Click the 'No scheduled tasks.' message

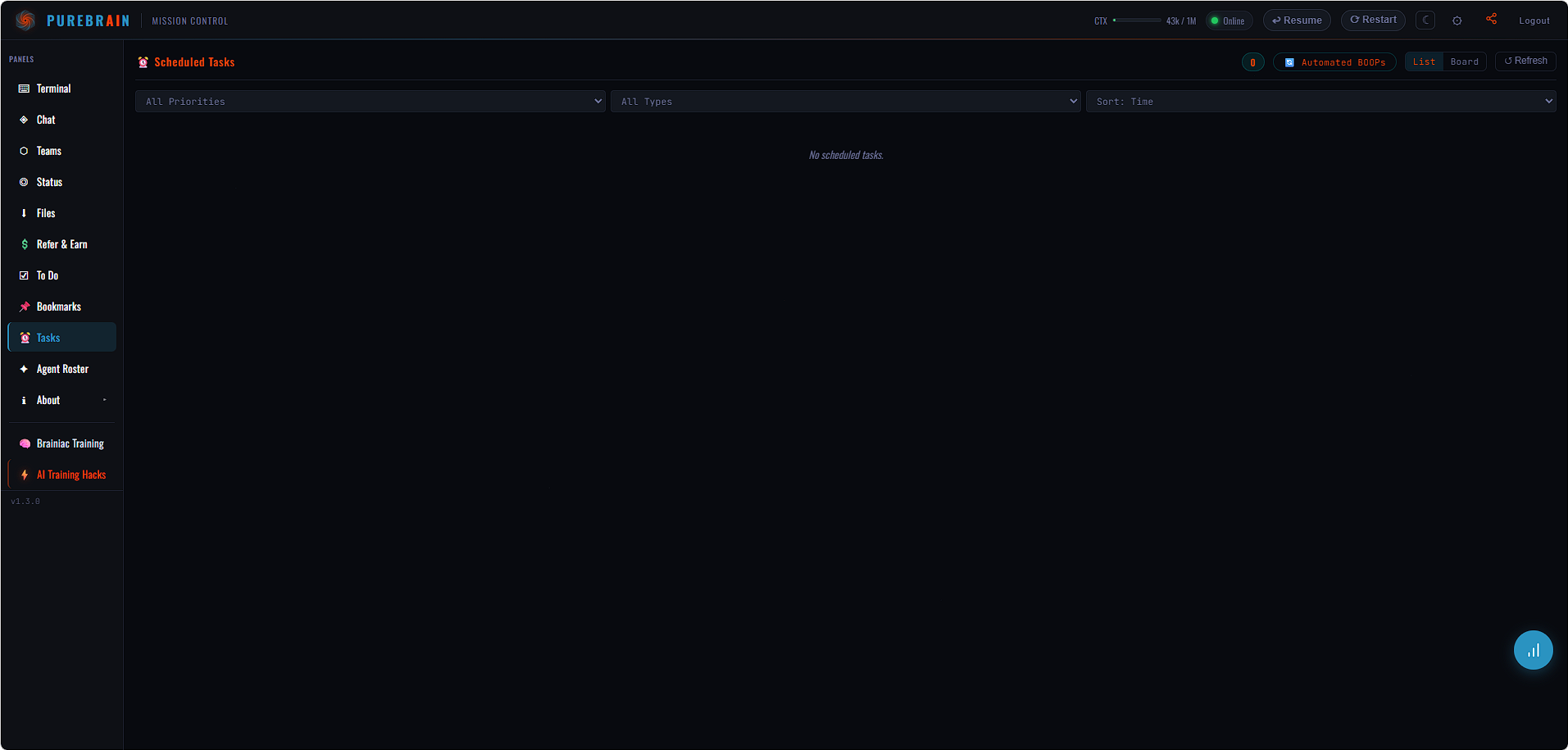click(x=846, y=155)
